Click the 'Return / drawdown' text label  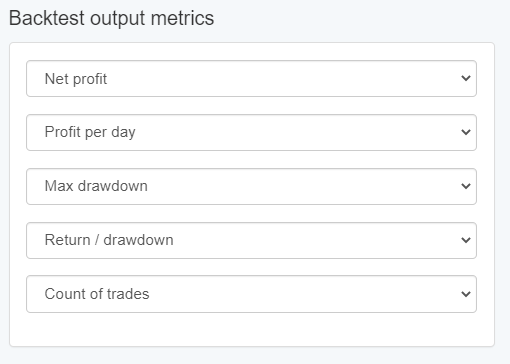[109, 240]
